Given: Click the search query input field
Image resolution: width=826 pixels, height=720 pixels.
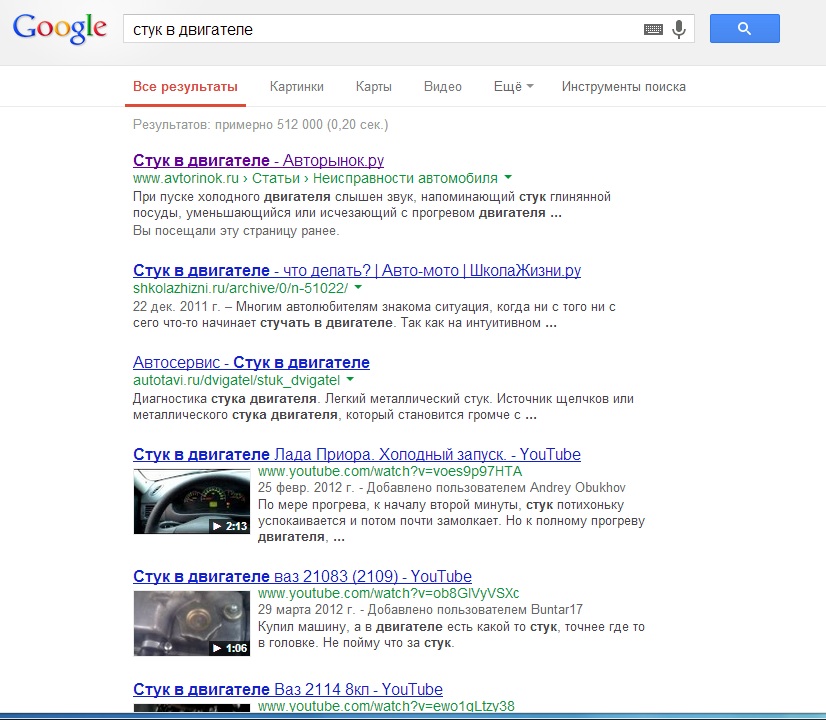Looking at the screenshot, I should (380, 30).
